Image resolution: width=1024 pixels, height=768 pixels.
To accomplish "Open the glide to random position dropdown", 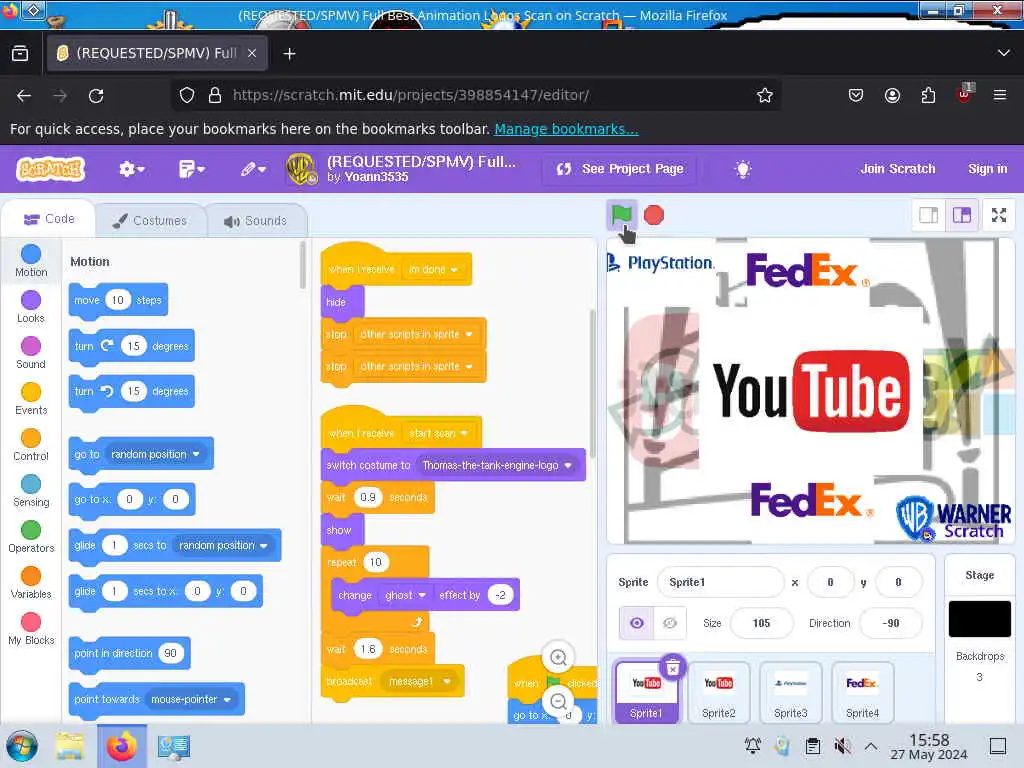I will click(223, 545).
